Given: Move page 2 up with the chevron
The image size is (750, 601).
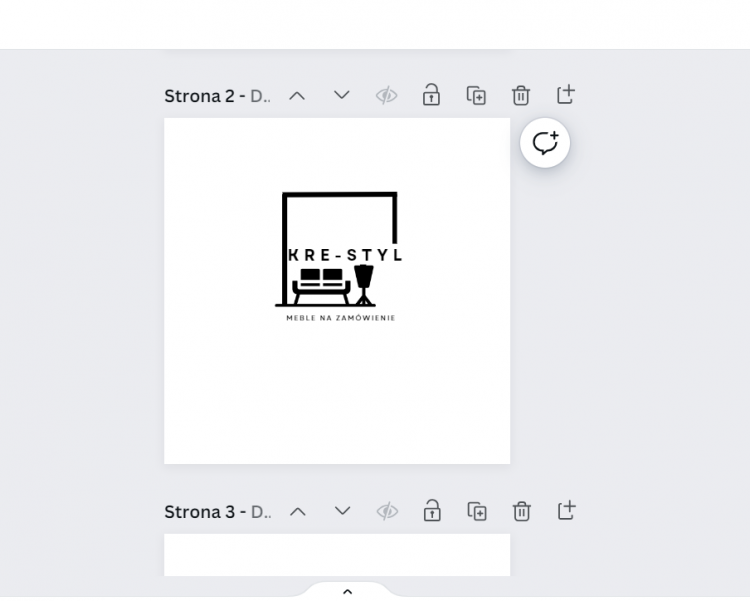Looking at the screenshot, I should (x=297, y=95).
